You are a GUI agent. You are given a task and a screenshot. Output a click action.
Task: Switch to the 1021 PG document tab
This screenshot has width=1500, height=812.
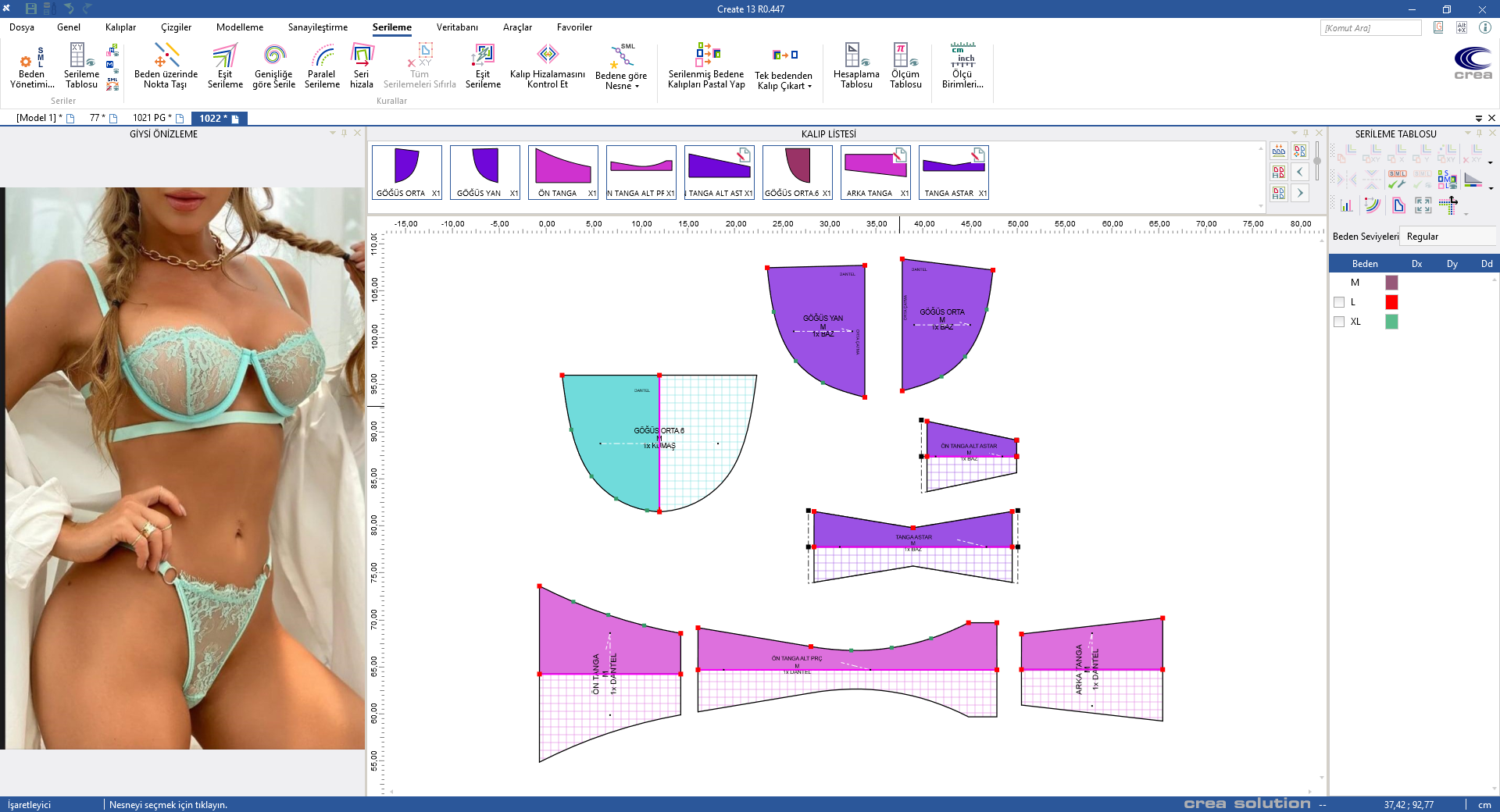click(152, 118)
